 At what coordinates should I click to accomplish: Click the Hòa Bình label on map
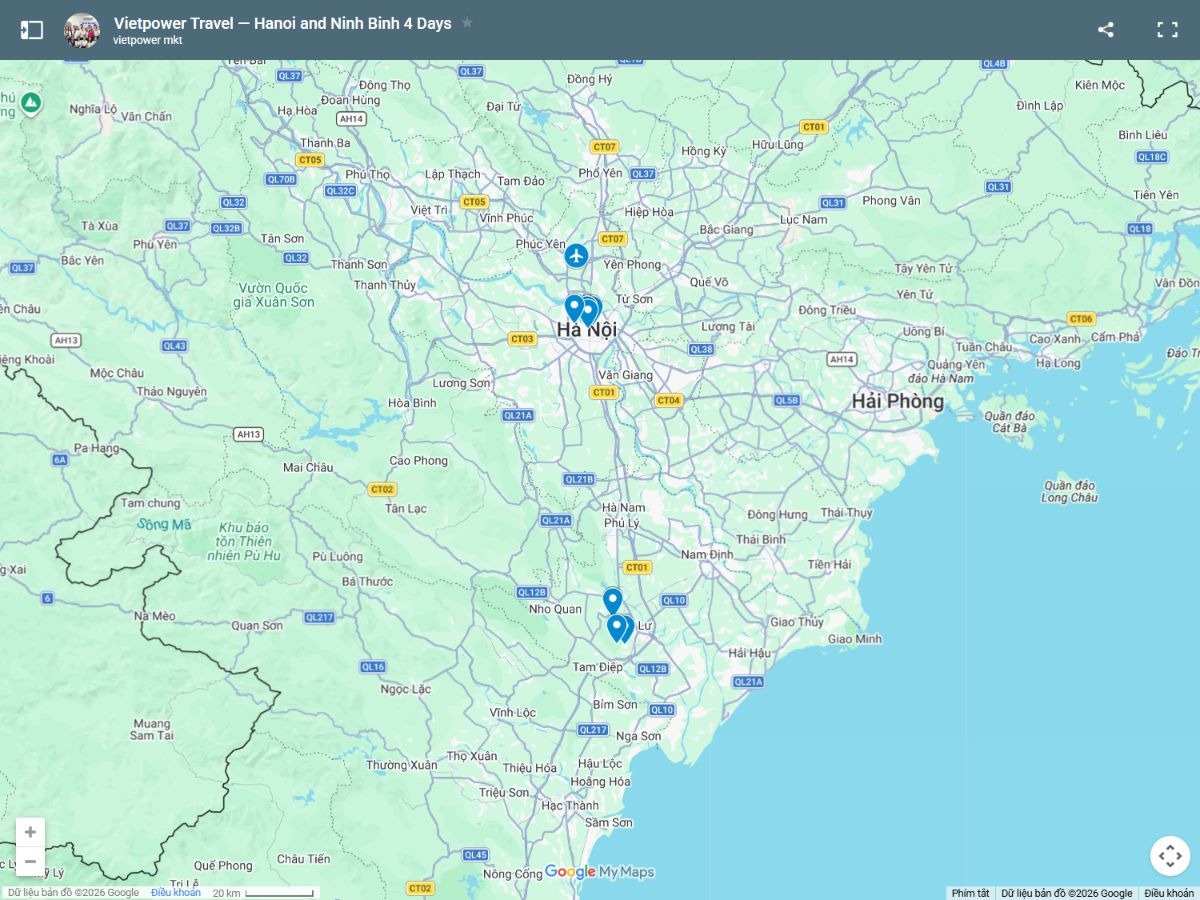pos(412,403)
